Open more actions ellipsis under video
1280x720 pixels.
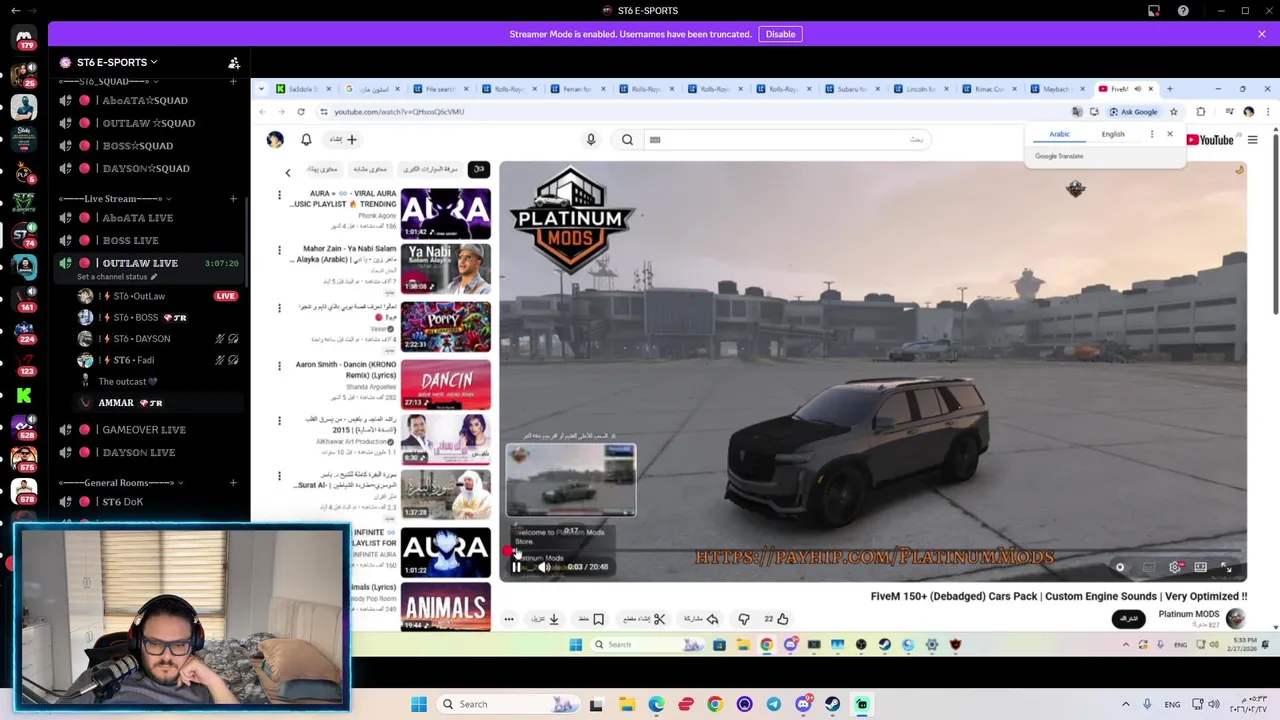click(x=509, y=619)
